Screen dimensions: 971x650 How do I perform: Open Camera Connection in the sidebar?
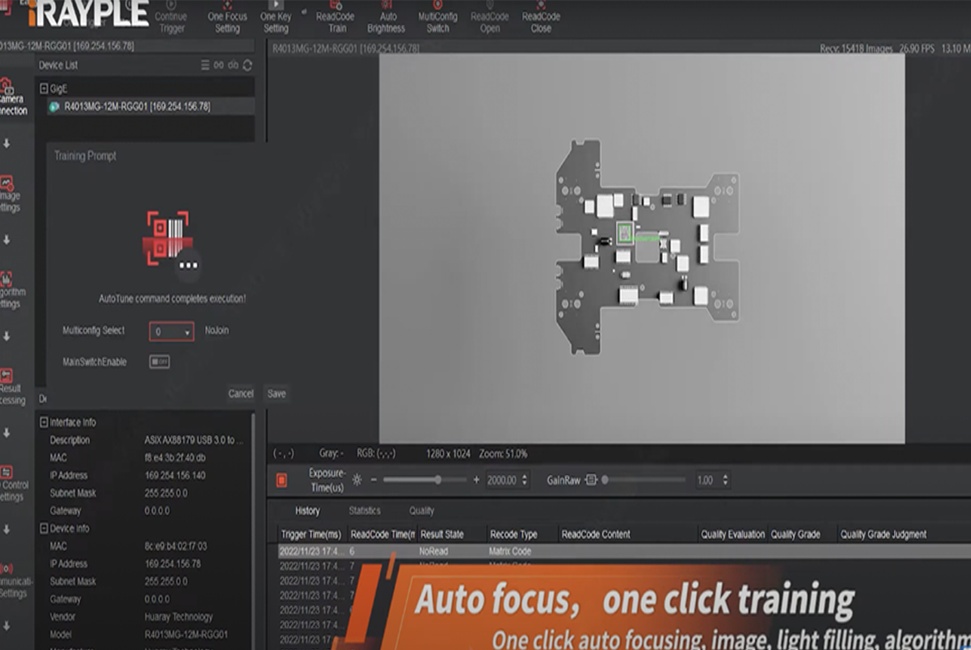(x=10, y=100)
